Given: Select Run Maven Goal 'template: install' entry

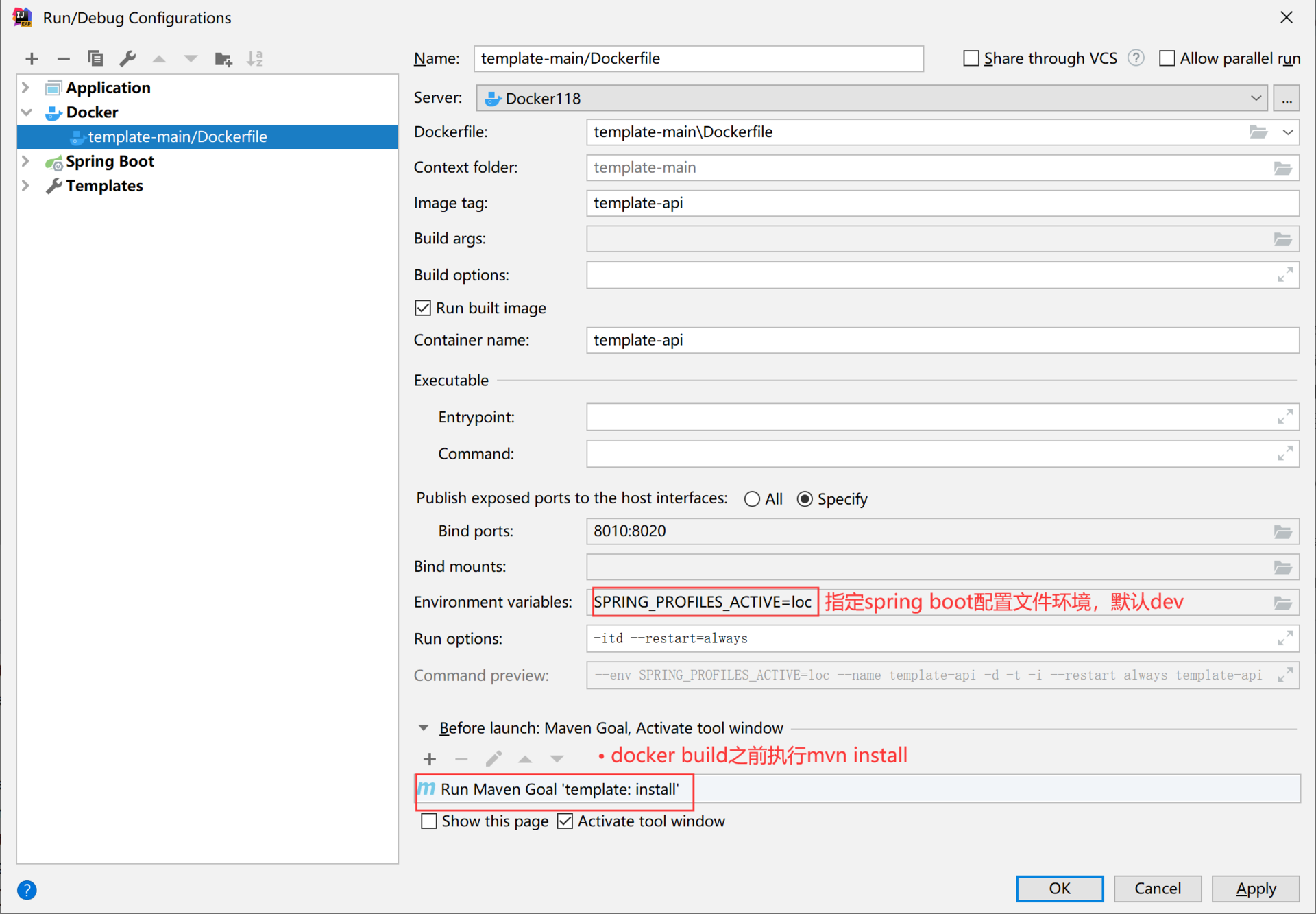Looking at the screenshot, I should [x=559, y=789].
